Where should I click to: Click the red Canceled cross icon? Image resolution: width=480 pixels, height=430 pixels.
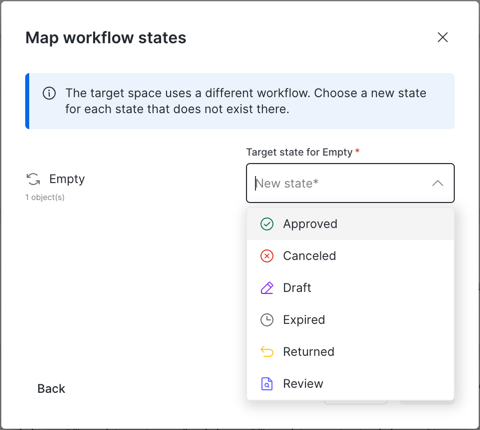click(x=267, y=256)
